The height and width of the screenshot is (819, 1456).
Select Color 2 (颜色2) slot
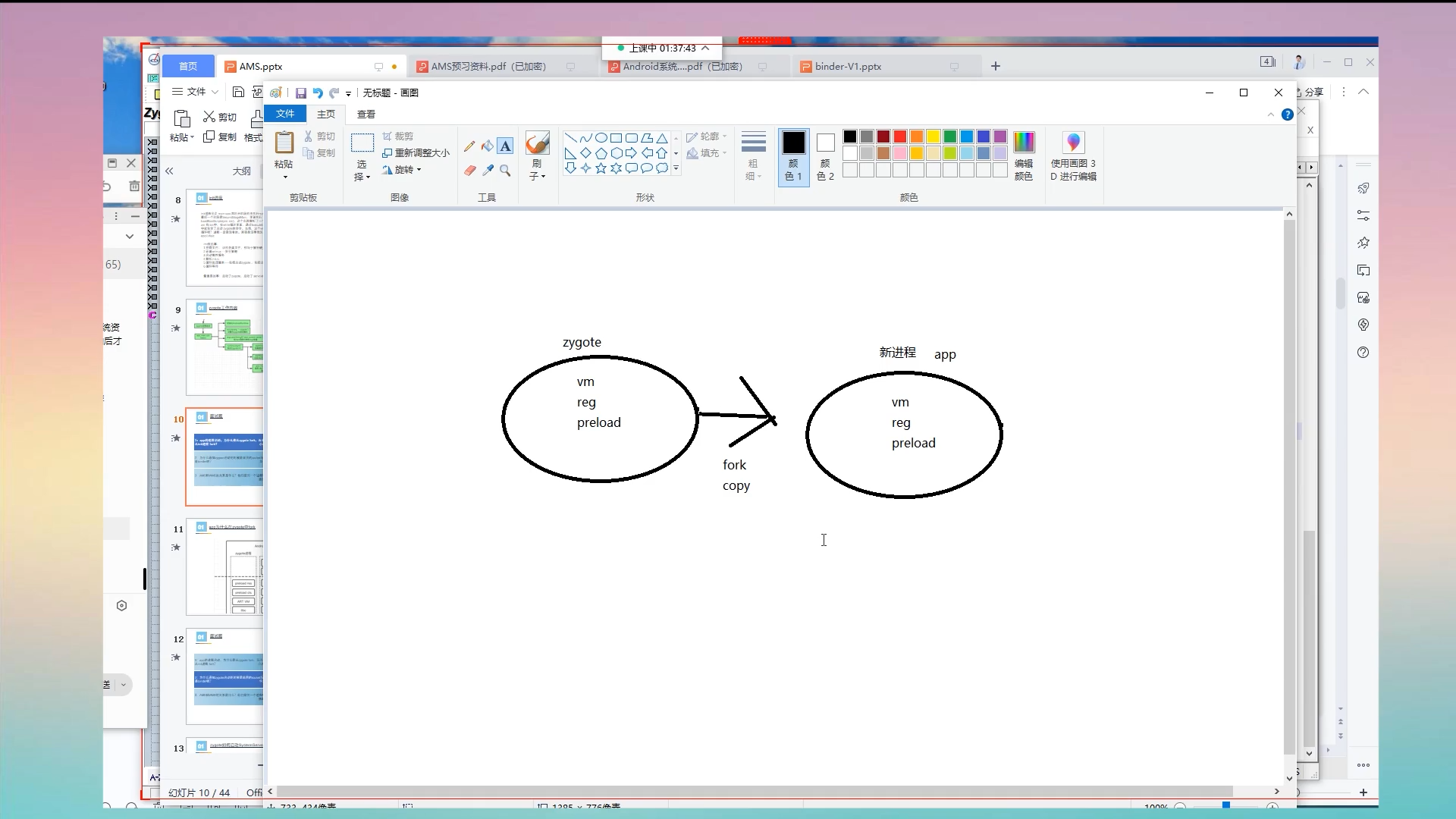tap(825, 155)
